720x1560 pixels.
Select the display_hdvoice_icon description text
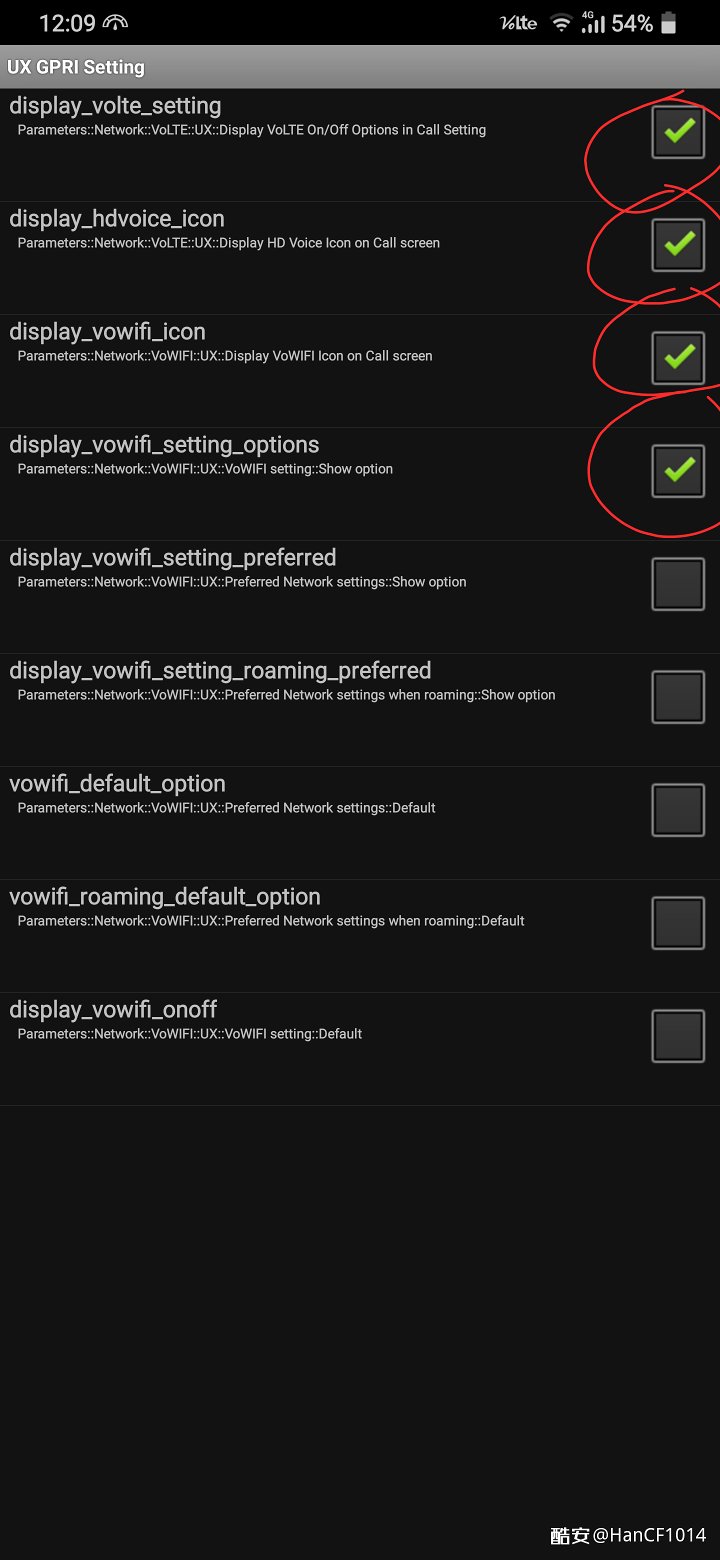(229, 243)
